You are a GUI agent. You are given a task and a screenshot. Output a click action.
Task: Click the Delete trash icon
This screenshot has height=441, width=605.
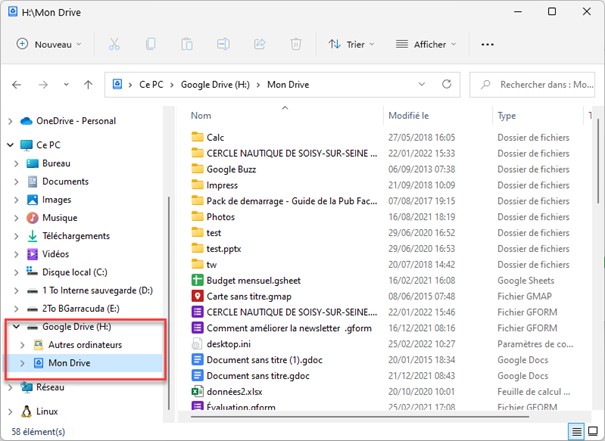tap(295, 45)
